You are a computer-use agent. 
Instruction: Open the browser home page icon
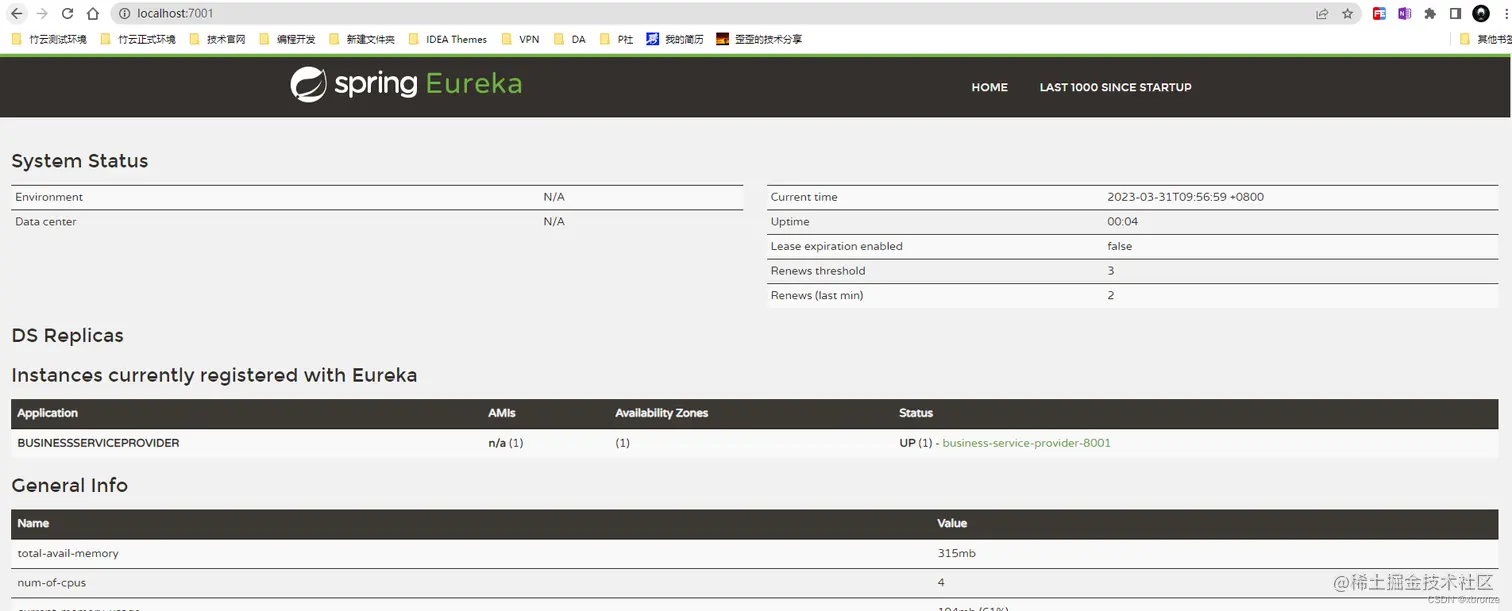tap(93, 14)
